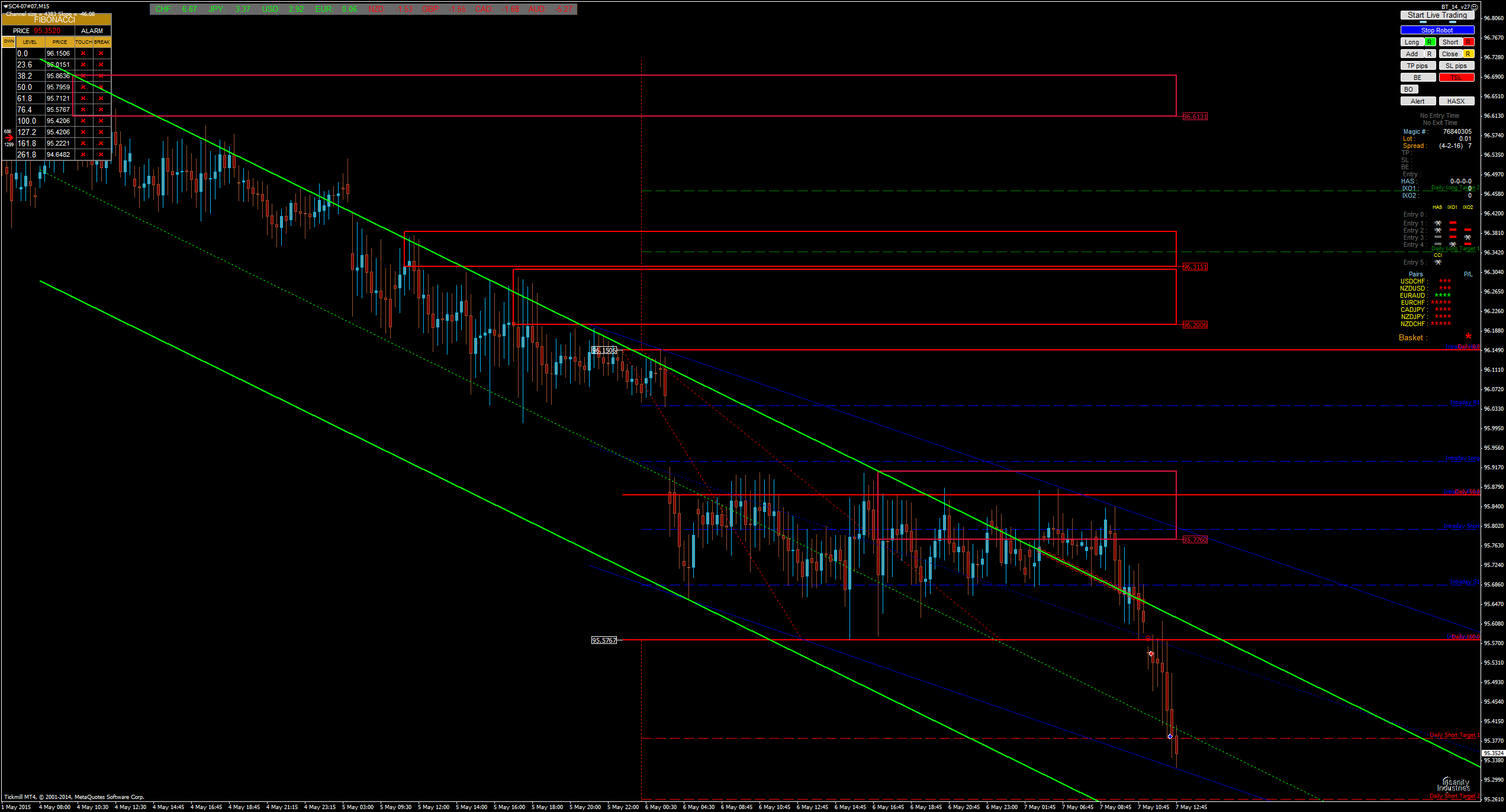Toggle Break alarm for level 76.4
This screenshot has width=1506, height=812.
pyautogui.click(x=101, y=109)
